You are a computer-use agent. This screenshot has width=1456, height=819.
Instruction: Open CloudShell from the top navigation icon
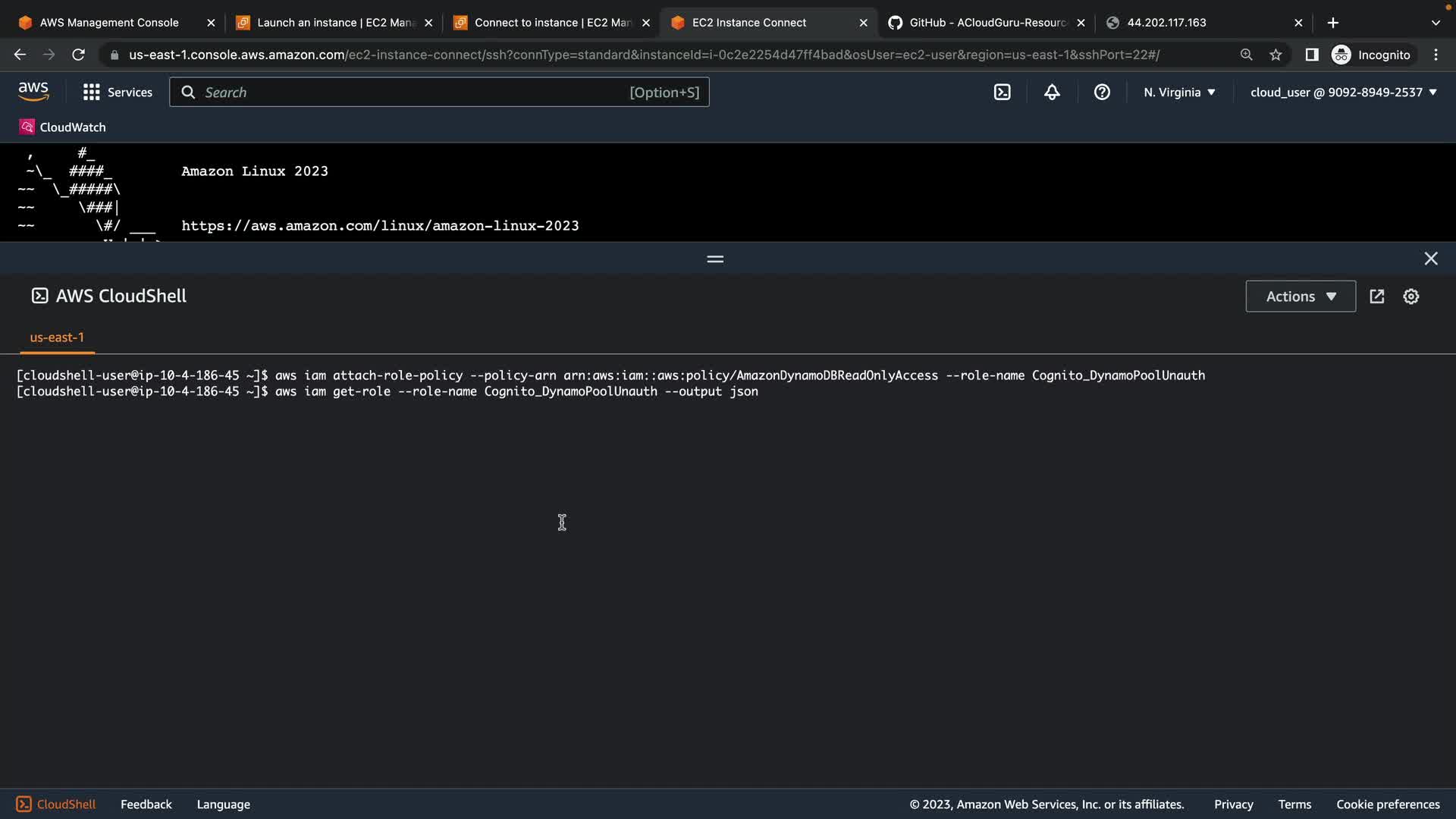(x=1002, y=93)
